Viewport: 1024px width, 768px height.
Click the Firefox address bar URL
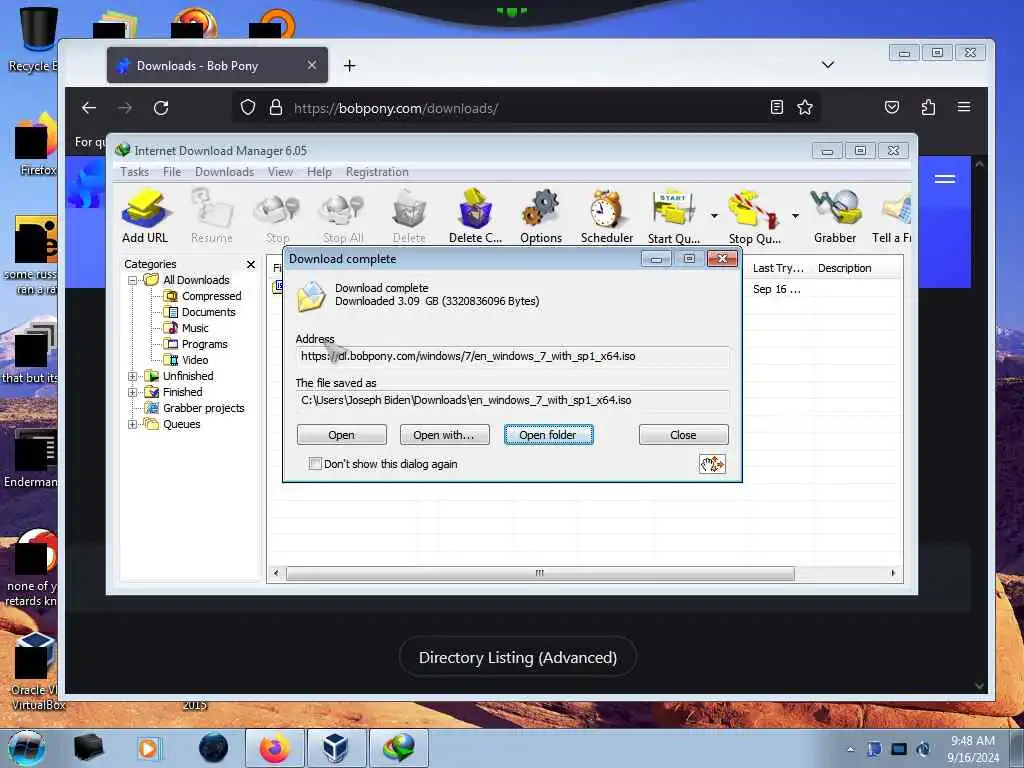(x=396, y=108)
